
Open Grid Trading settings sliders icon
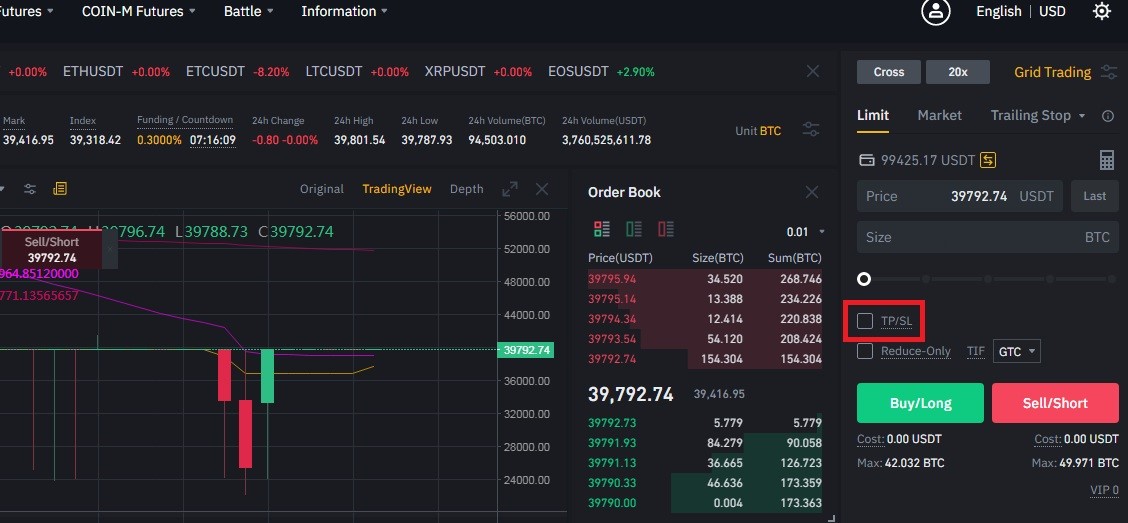tap(1109, 72)
